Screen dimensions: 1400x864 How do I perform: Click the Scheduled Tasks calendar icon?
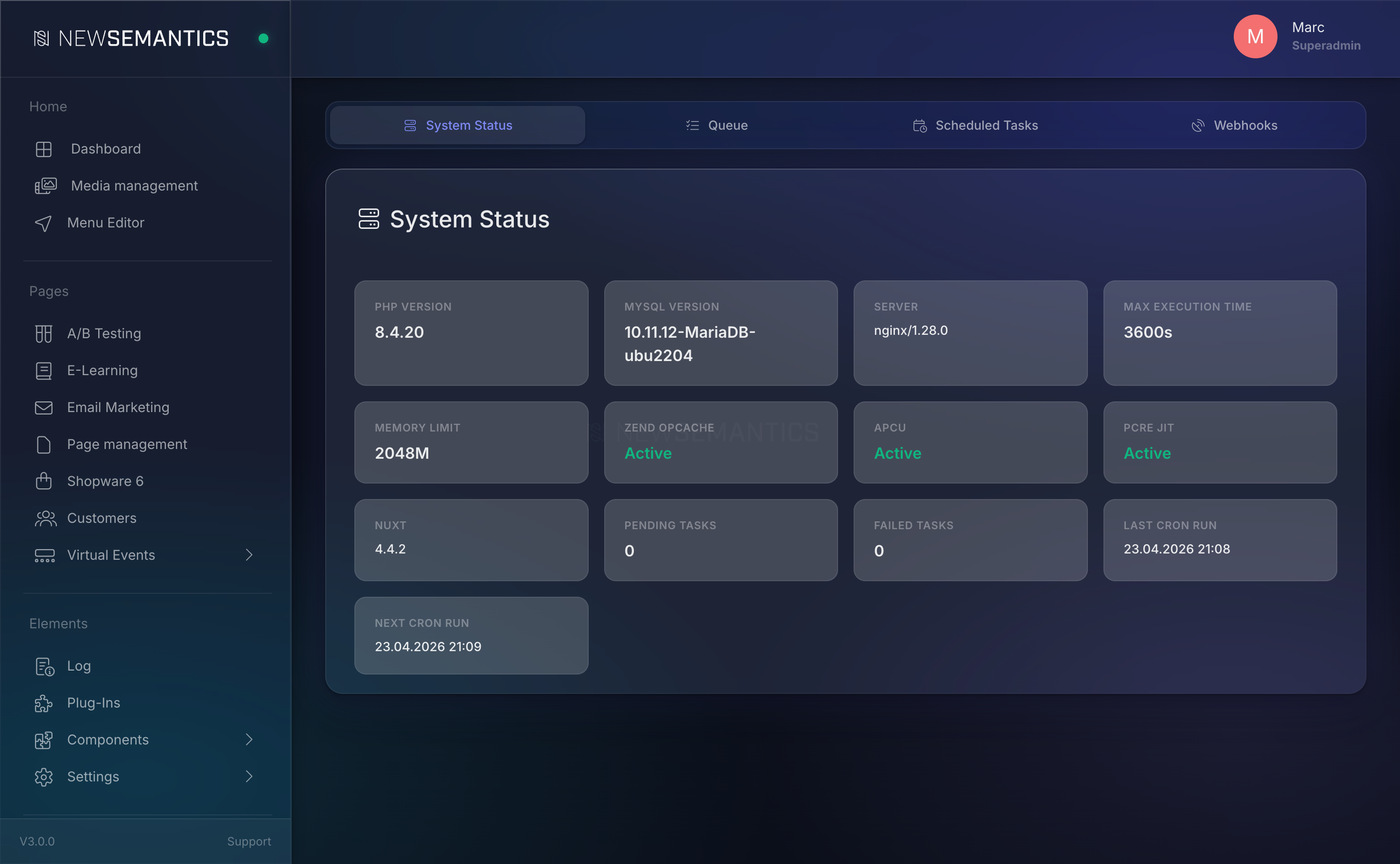point(919,126)
